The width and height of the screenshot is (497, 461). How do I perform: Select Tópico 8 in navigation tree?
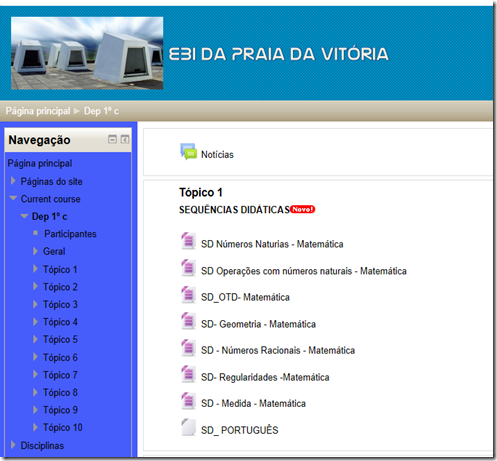point(60,392)
